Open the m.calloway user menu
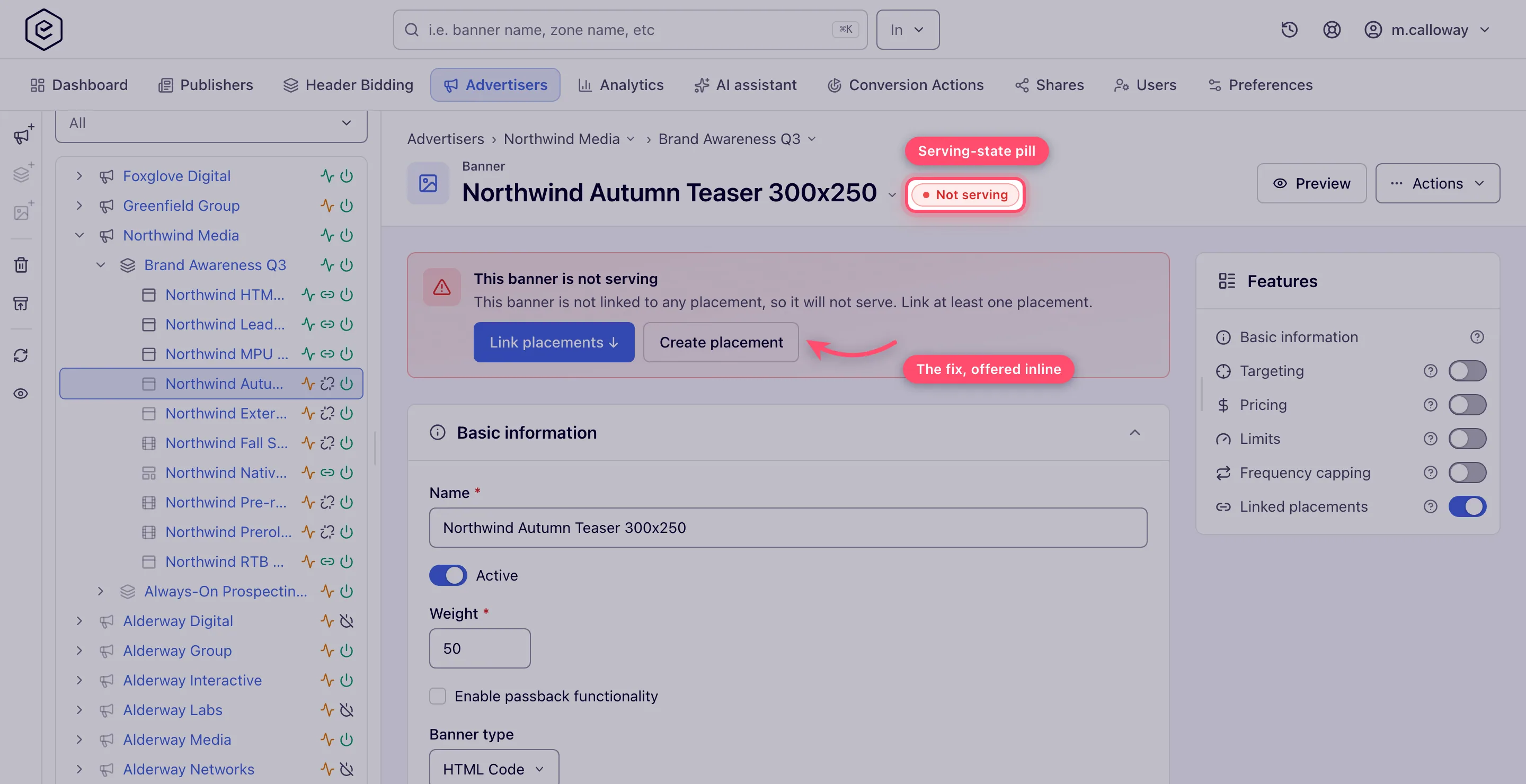The height and width of the screenshot is (784, 1526). [1427, 30]
